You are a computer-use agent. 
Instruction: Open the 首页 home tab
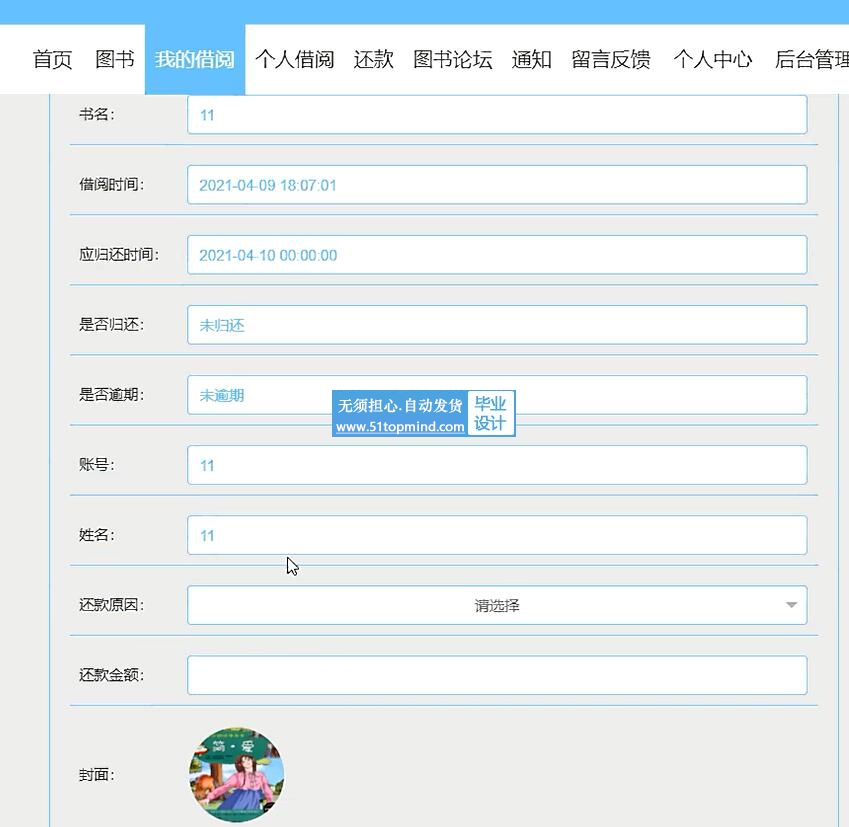coord(52,59)
